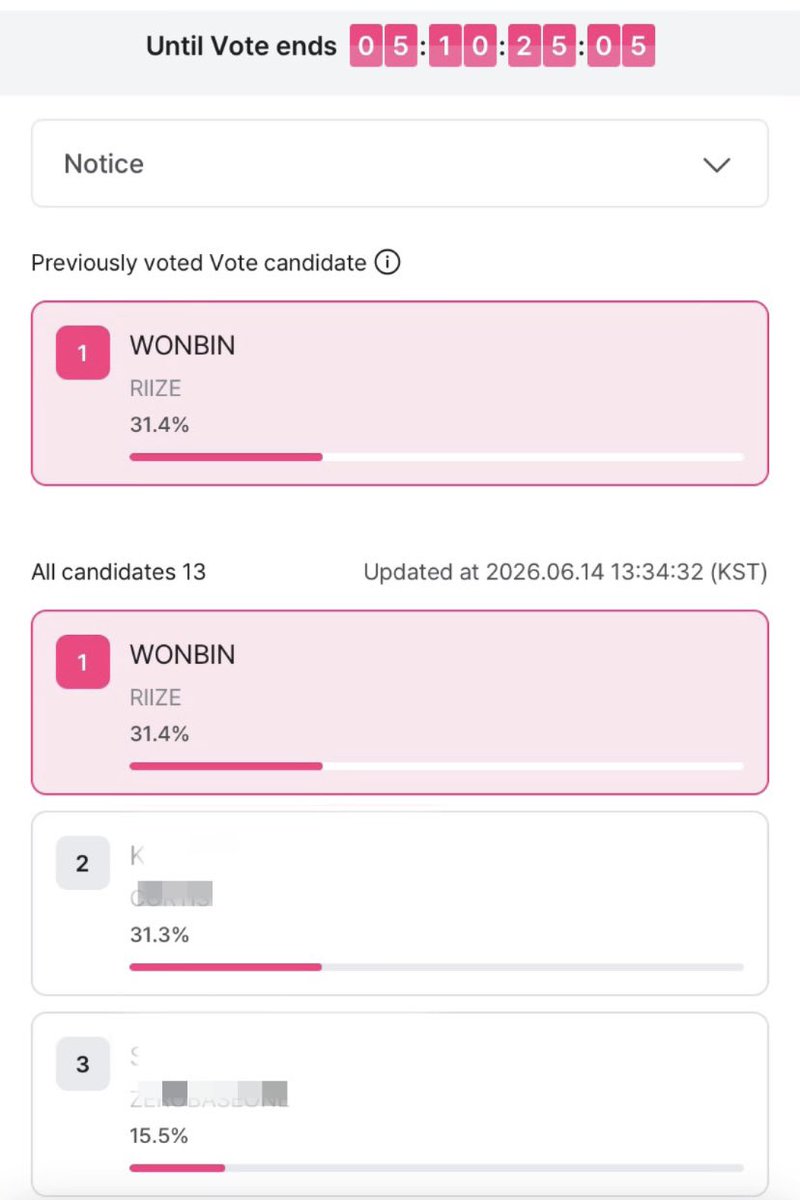The image size is (800, 1200).
Task: Click WONBIN progress bar in All candidates list
Action: click(437, 766)
